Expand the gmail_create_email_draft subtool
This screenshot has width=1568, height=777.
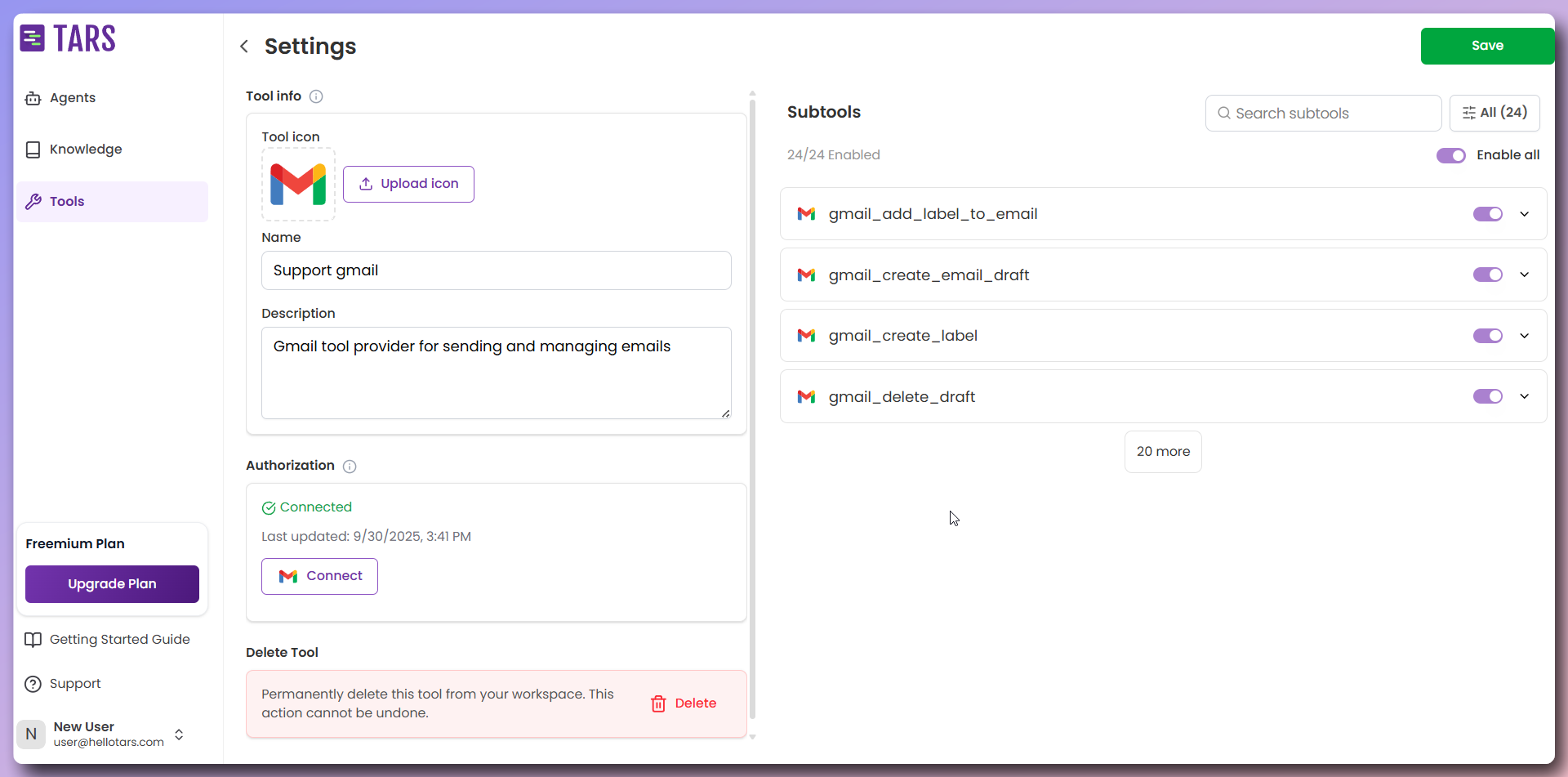[1524, 275]
